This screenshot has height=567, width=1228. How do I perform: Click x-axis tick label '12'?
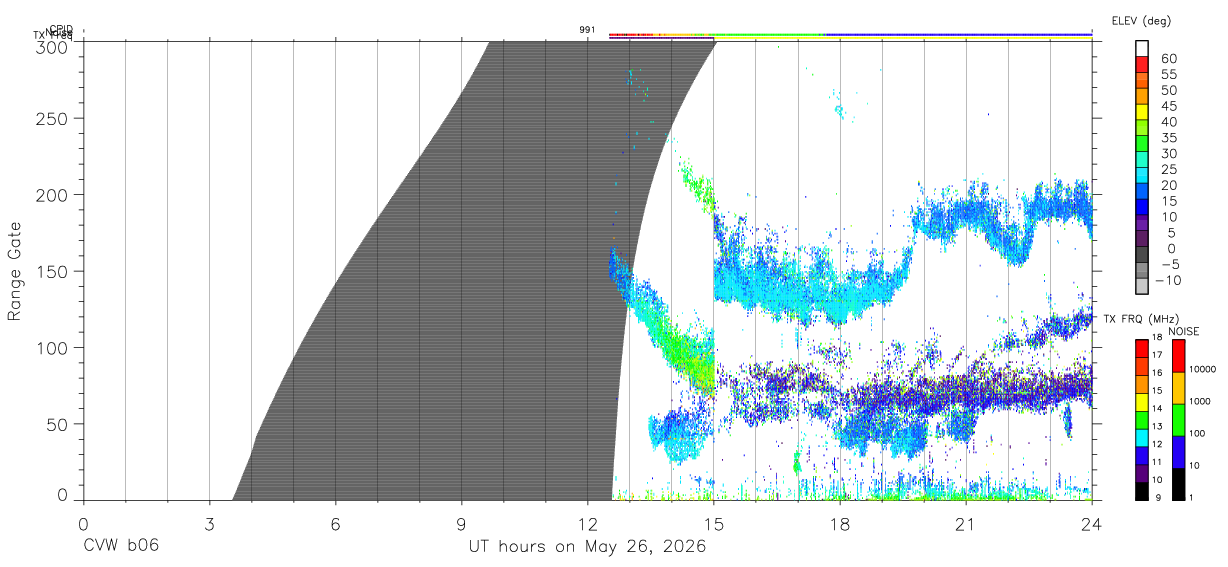587,525
